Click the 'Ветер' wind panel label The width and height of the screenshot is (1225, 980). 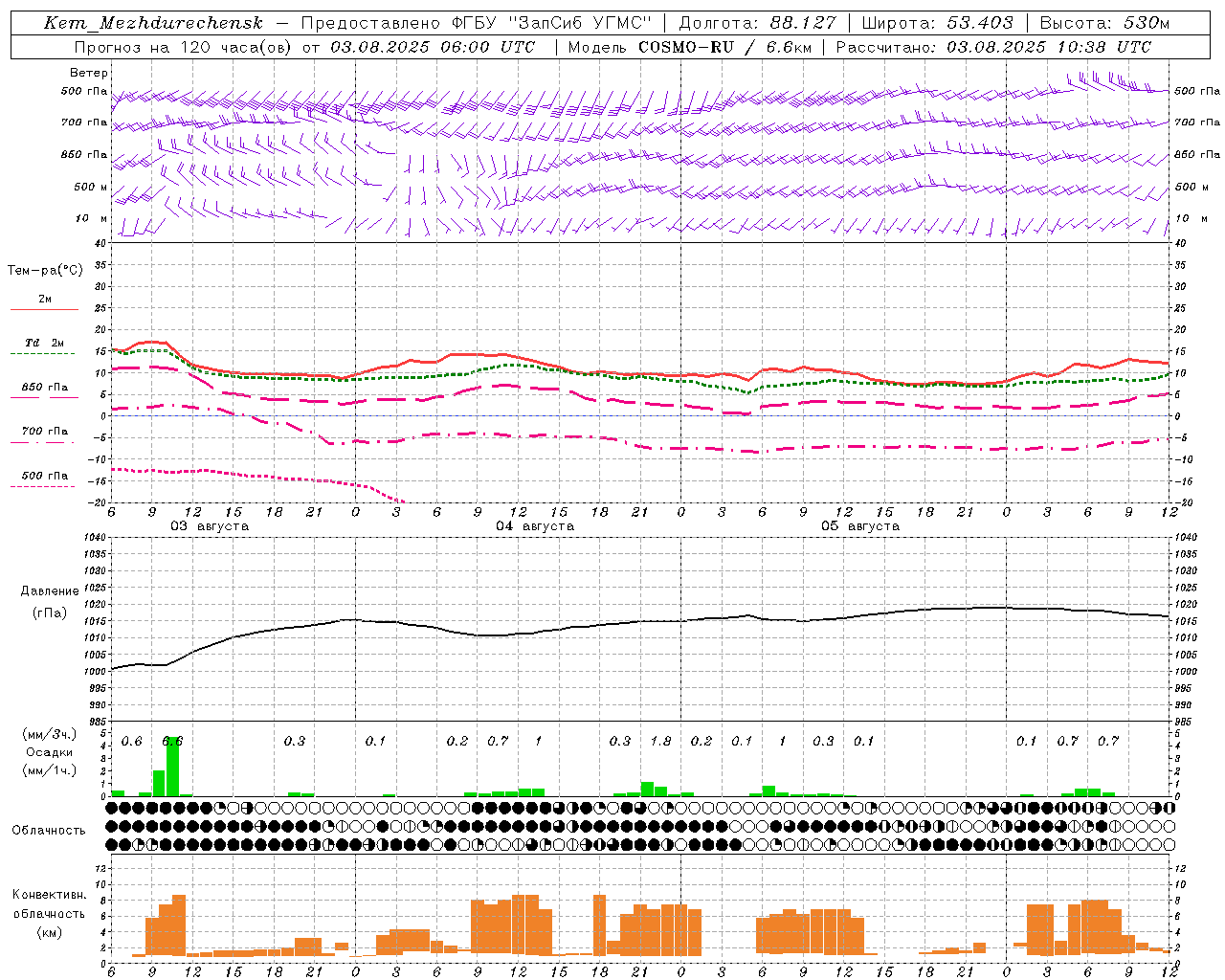click(89, 73)
